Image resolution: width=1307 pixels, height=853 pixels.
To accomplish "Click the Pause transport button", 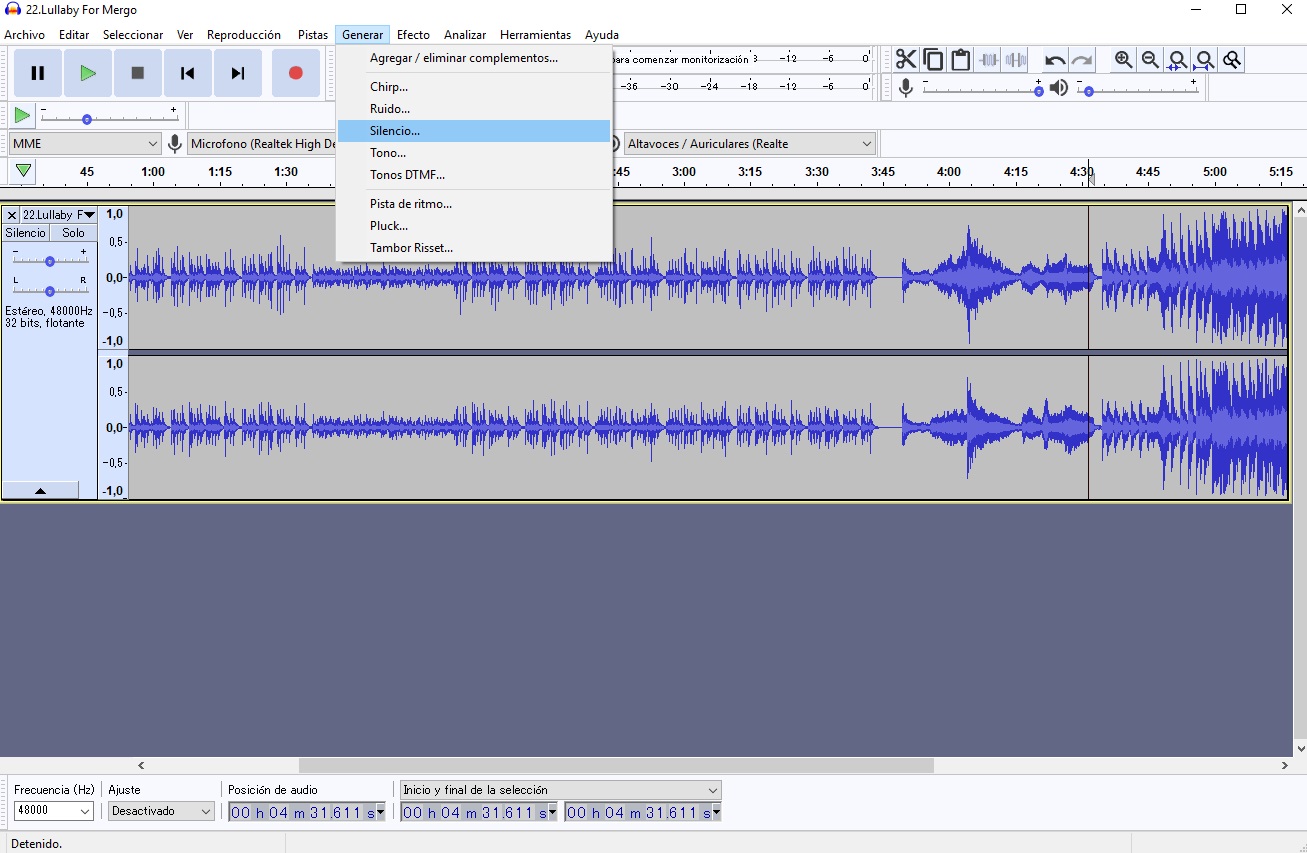I will pyautogui.click(x=38, y=73).
